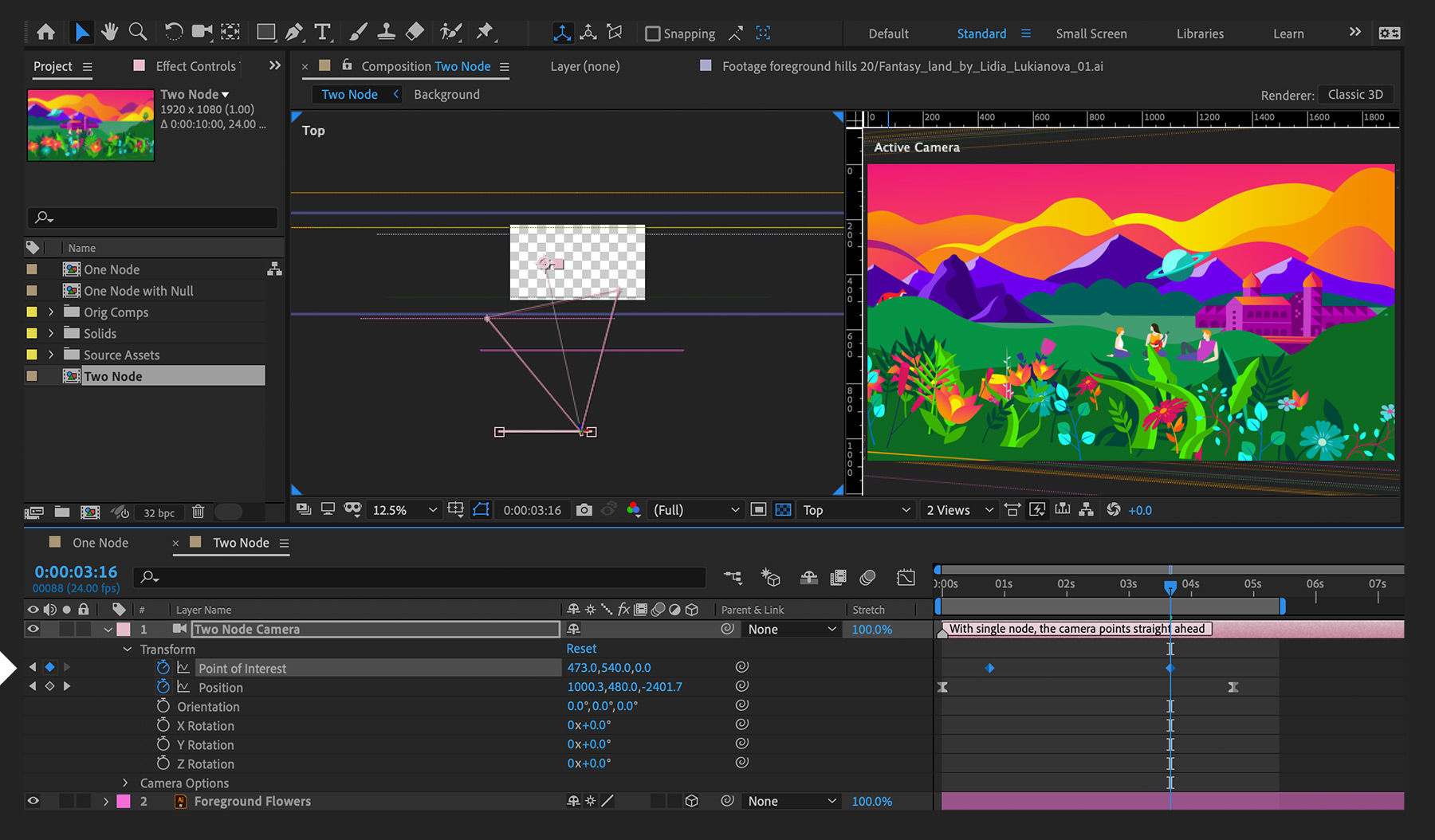Enable the Snapping checkbox
This screenshot has height=840, width=1435.
pyautogui.click(x=653, y=33)
